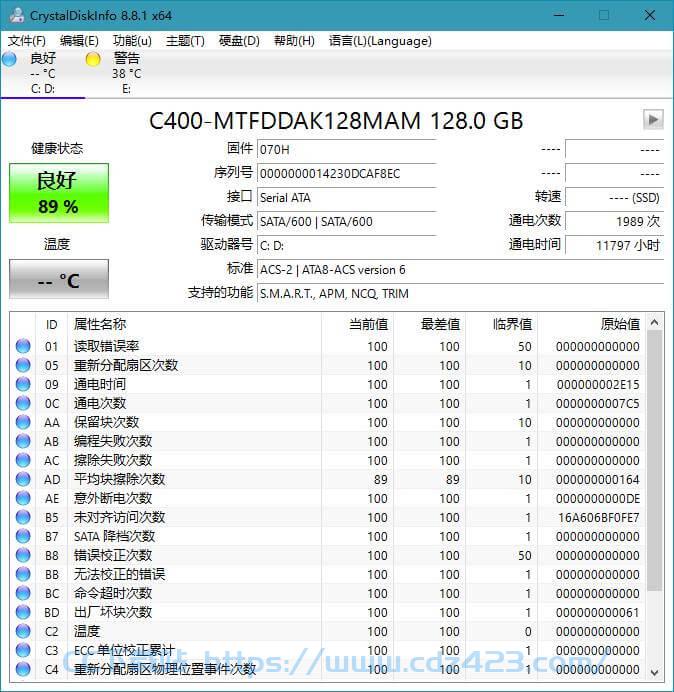The image size is (674, 692).
Task: Click the 标准 field ACS-2 | ATA8-ACS version 6
Action: (460, 269)
